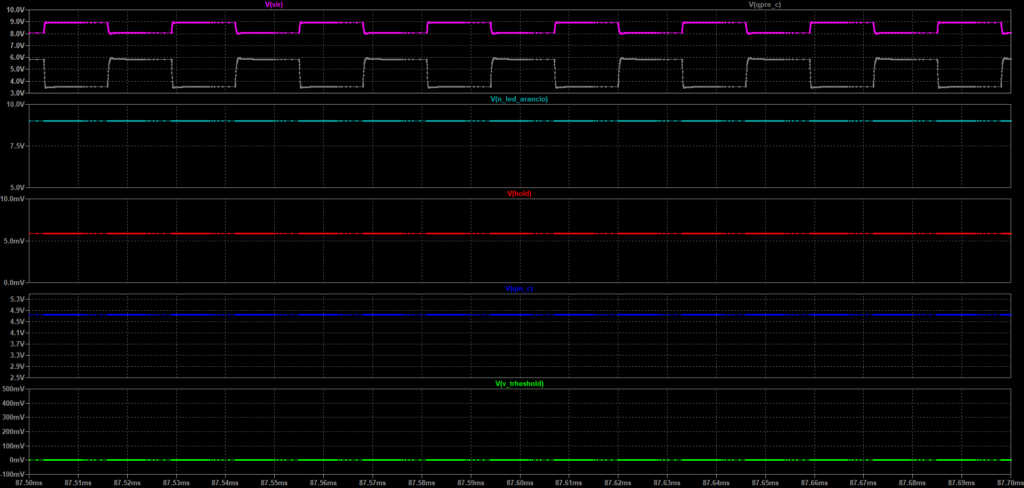Image resolution: width=1024 pixels, height=488 pixels.
Task: Click the 87.70ms time axis label
Action: [x=1010, y=483]
